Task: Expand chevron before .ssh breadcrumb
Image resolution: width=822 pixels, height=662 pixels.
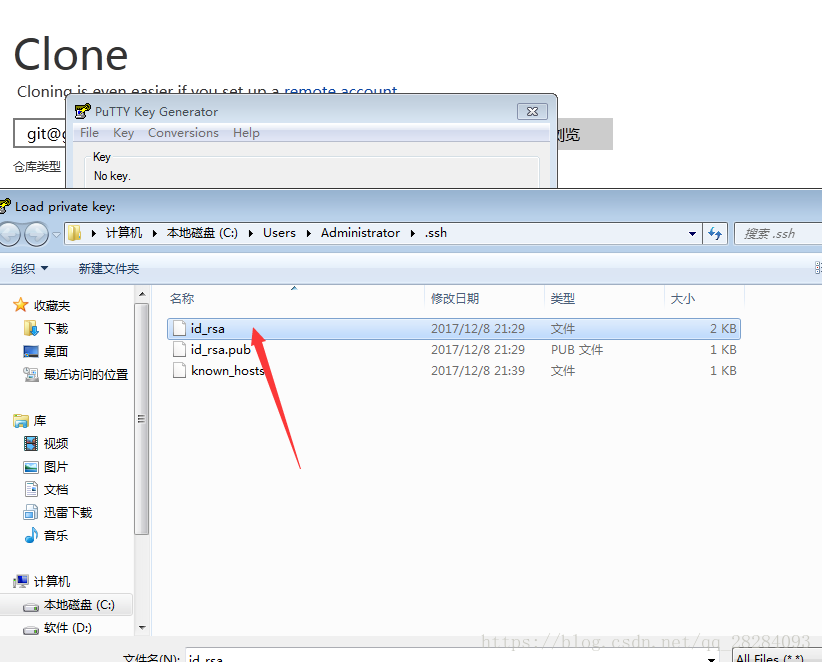Action: click(x=413, y=233)
